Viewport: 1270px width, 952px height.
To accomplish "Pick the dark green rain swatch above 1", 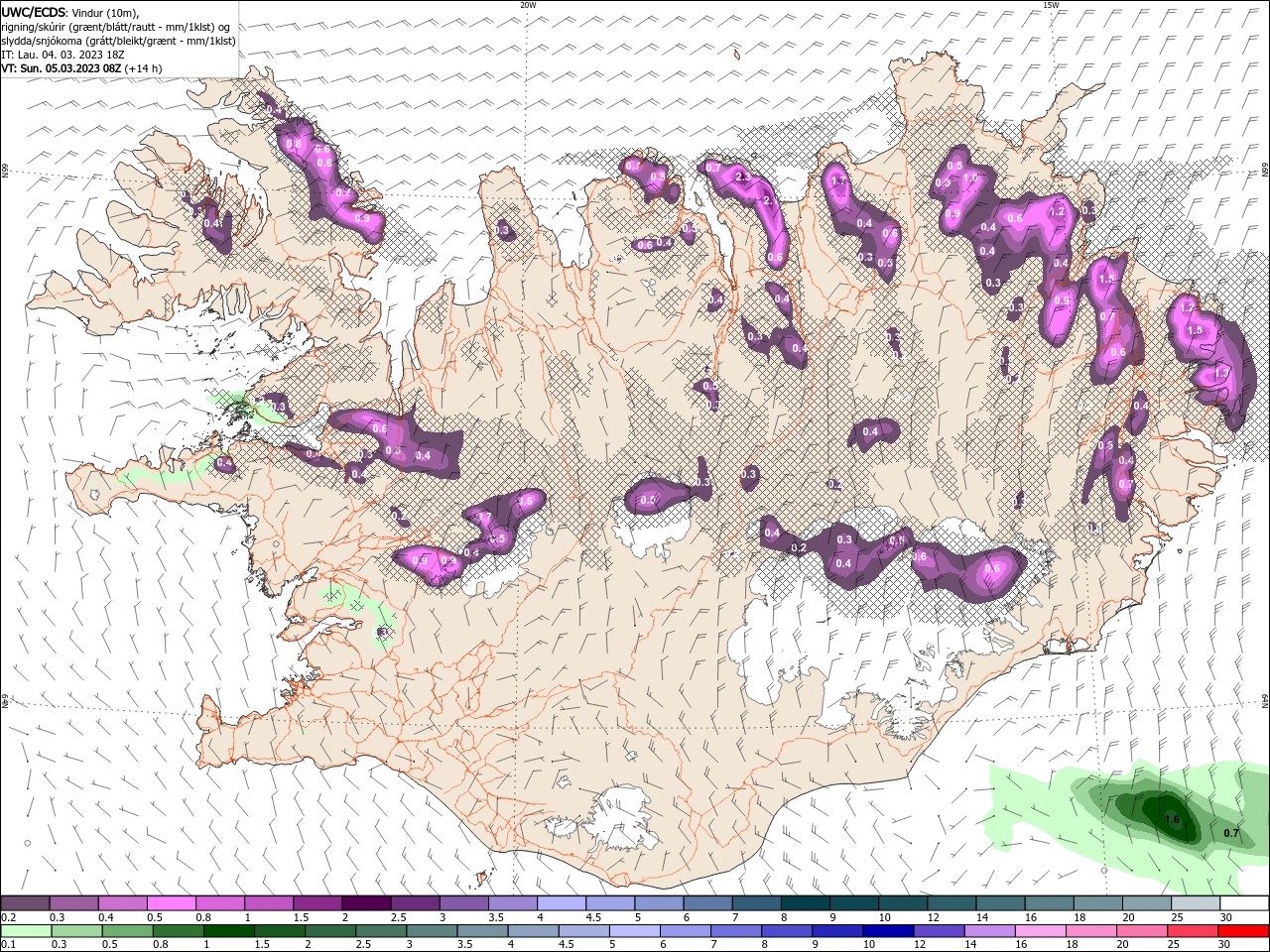I will 229,931.
